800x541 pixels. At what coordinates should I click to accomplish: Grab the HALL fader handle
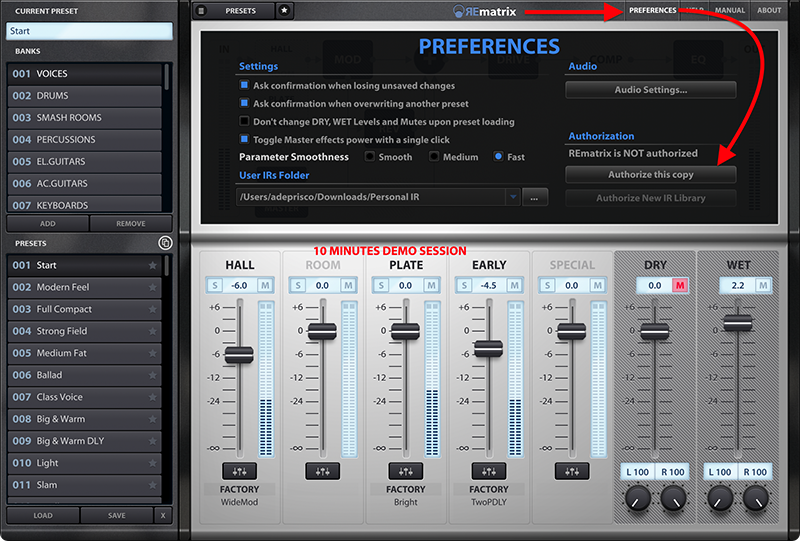[x=239, y=355]
